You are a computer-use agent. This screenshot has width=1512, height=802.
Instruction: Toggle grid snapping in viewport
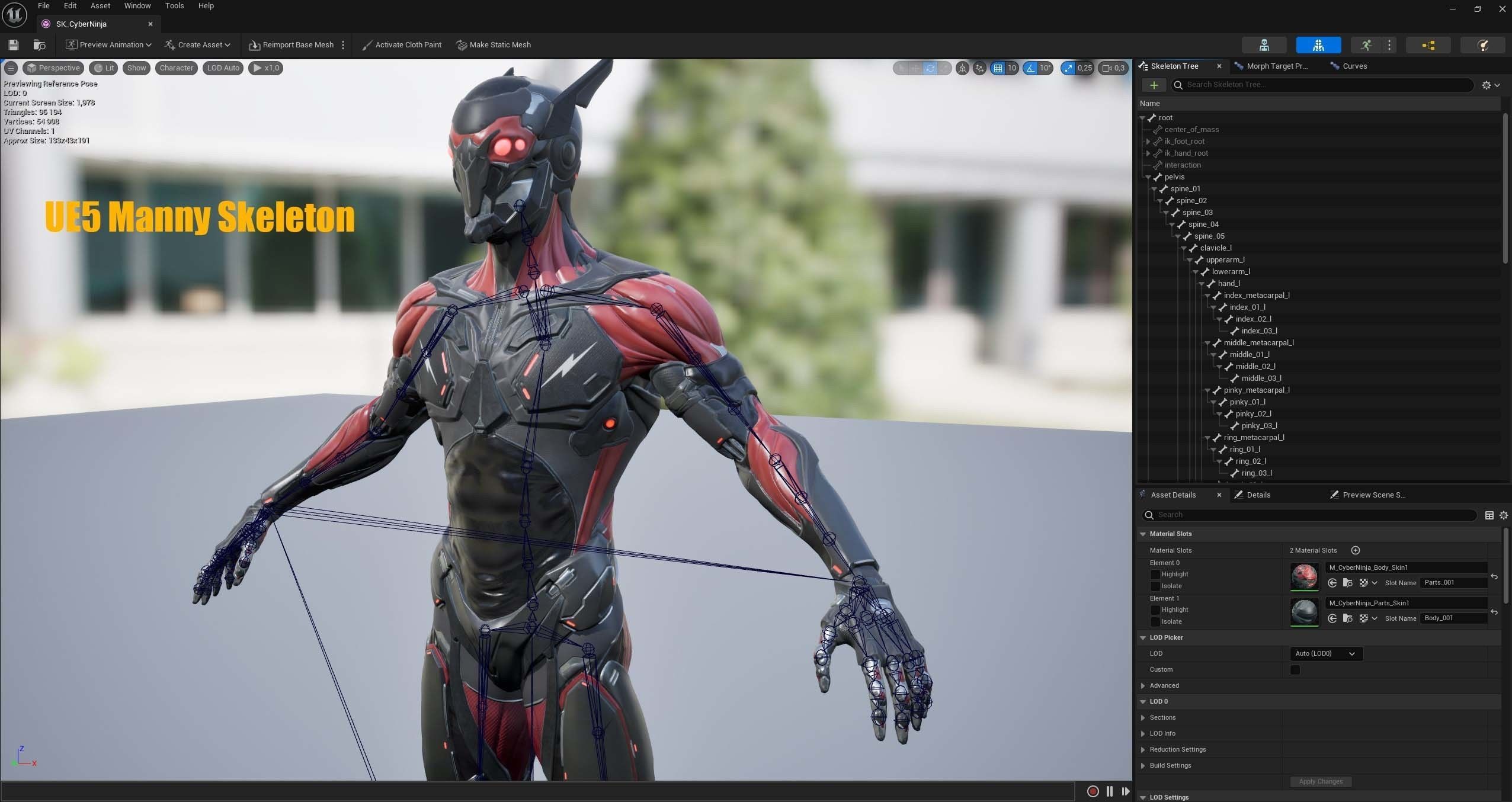tap(998, 68)
